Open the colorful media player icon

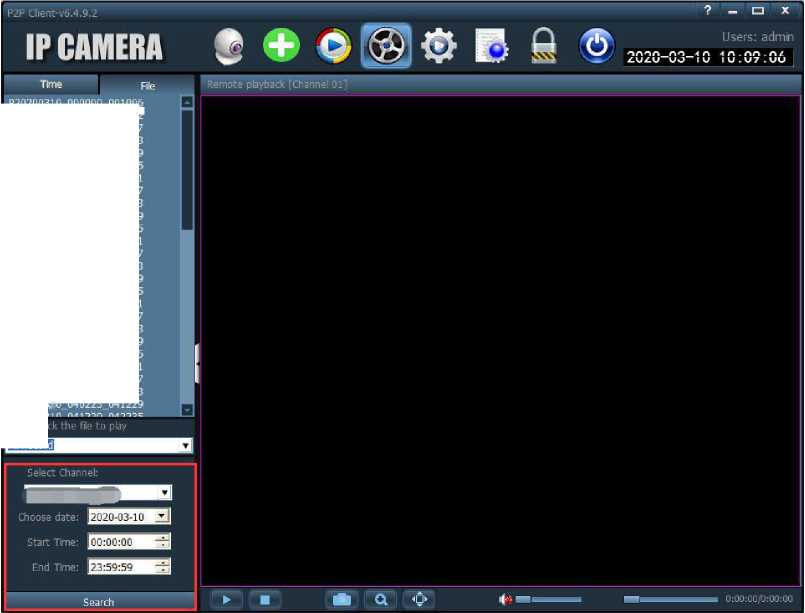(x=333, y=46)
